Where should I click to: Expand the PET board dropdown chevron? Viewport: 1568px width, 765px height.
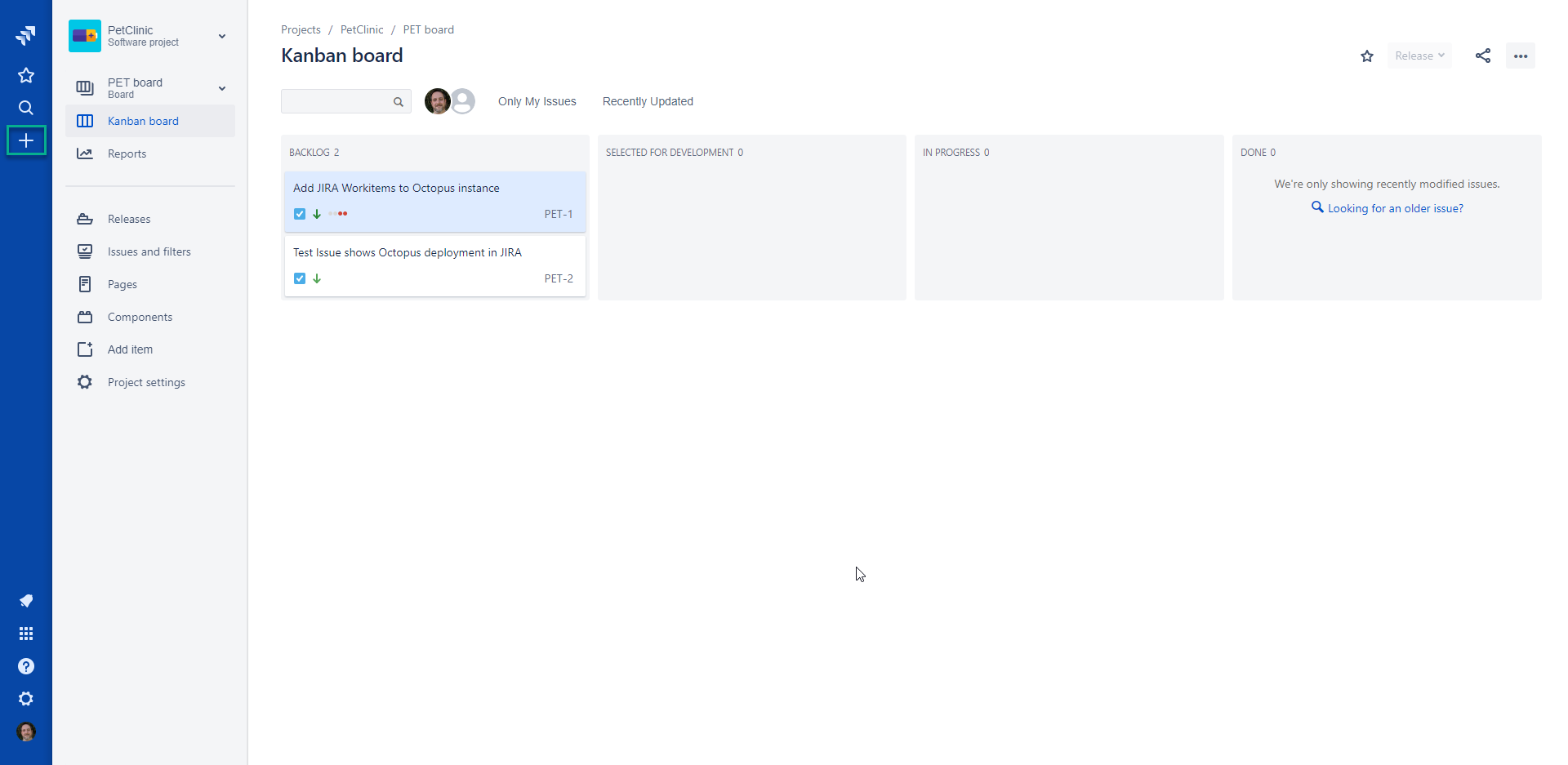(x=222, y=88)
